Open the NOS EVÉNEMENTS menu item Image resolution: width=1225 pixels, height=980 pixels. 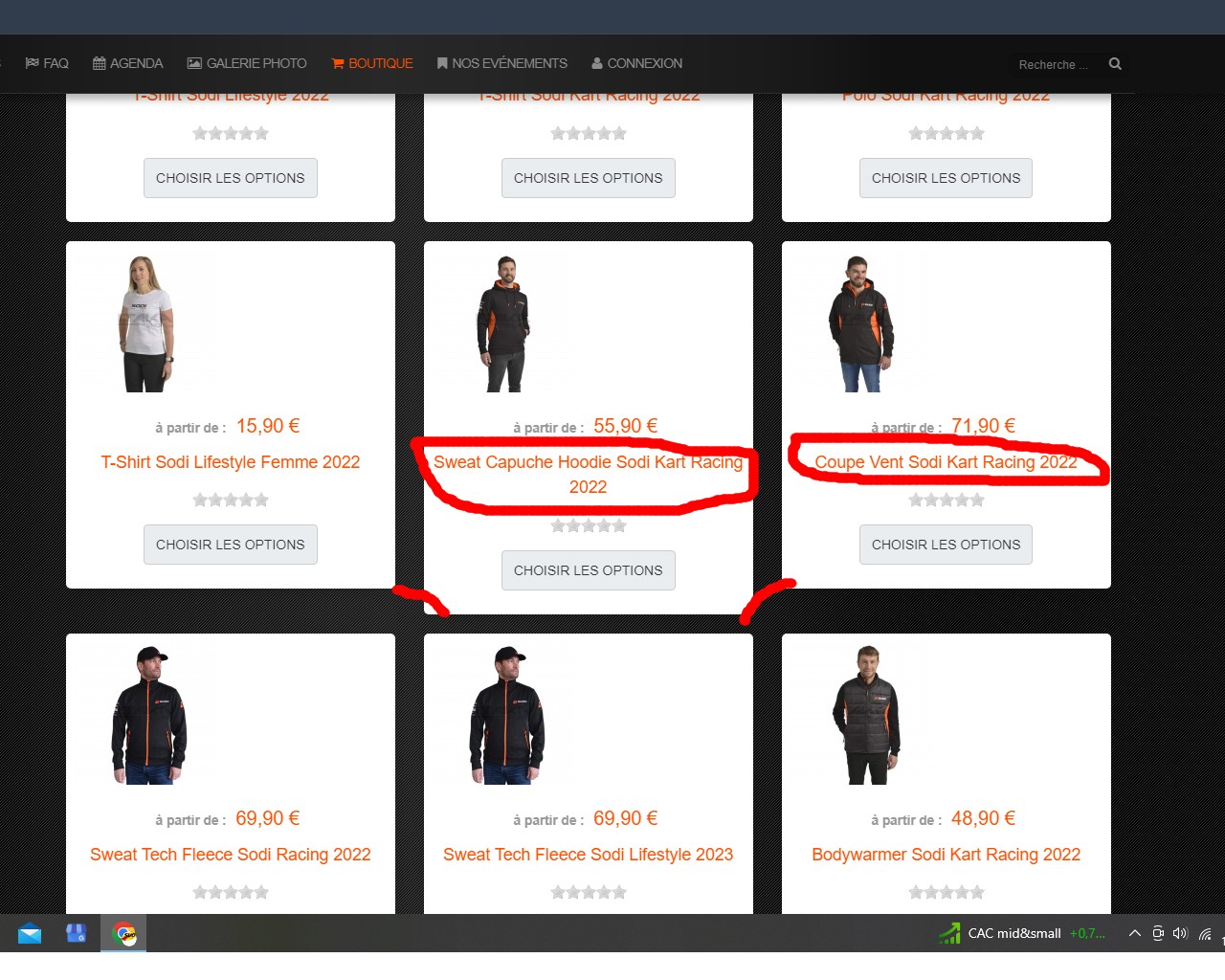pyautogui.click(x=502, y=63)
